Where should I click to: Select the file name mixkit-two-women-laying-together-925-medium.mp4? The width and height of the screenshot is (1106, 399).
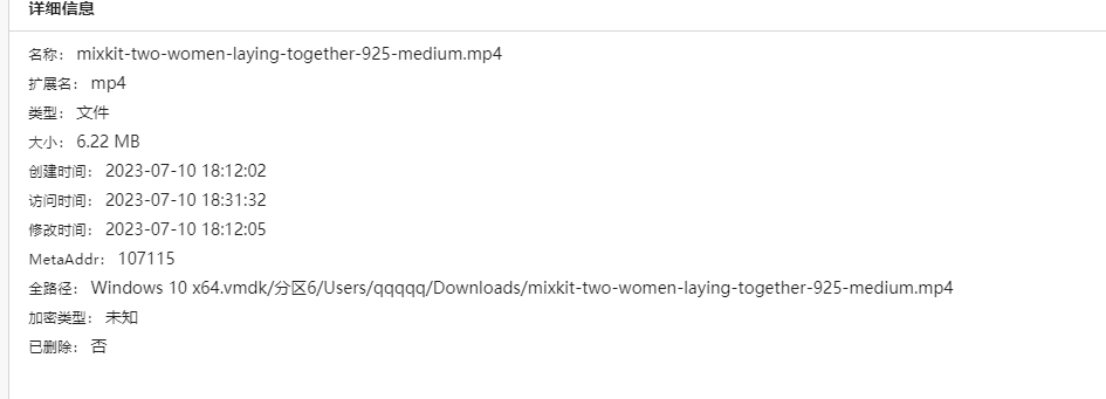click(289, 54)
